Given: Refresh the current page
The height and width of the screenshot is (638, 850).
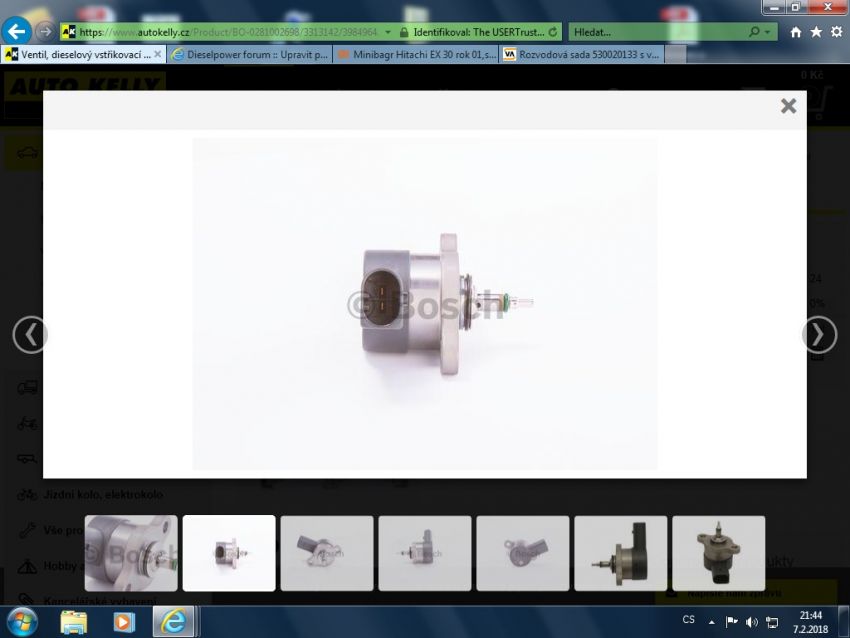Looking at the screenshot, I should (553, 32).
